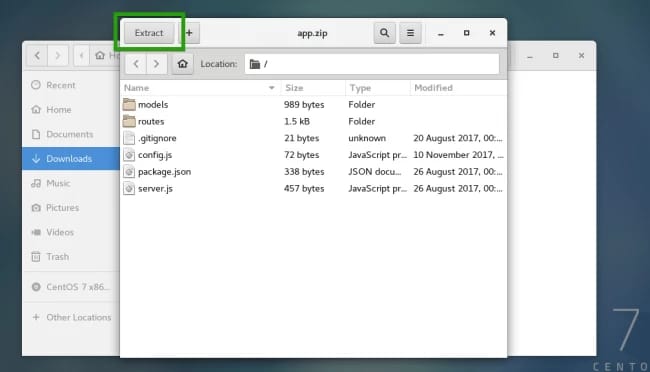Viewport: 650px width, 372px height.
Task: Open Other Locations in sidebar
Action: [x=71, y=317]
